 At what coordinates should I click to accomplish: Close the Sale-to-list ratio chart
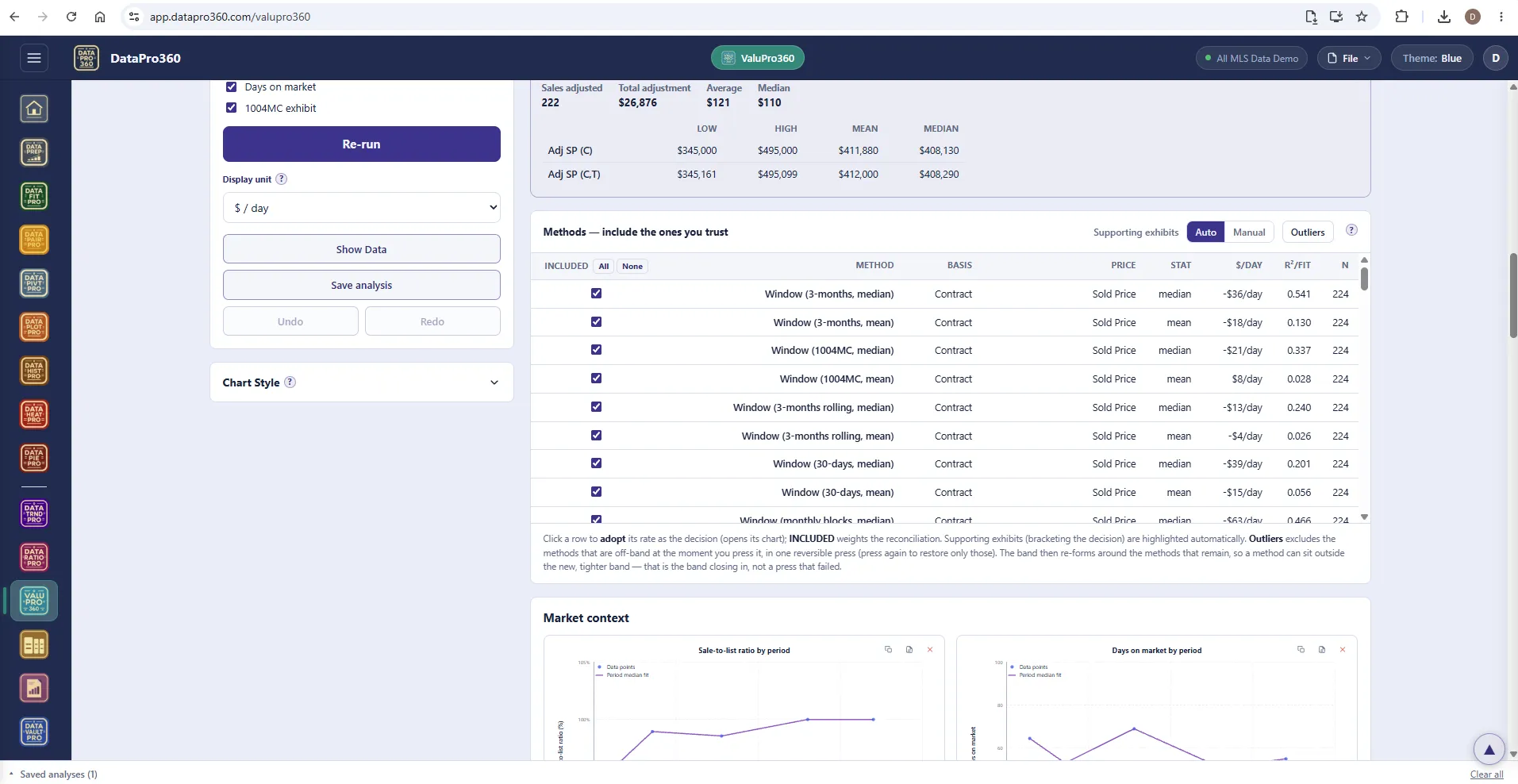click(930, 649)
